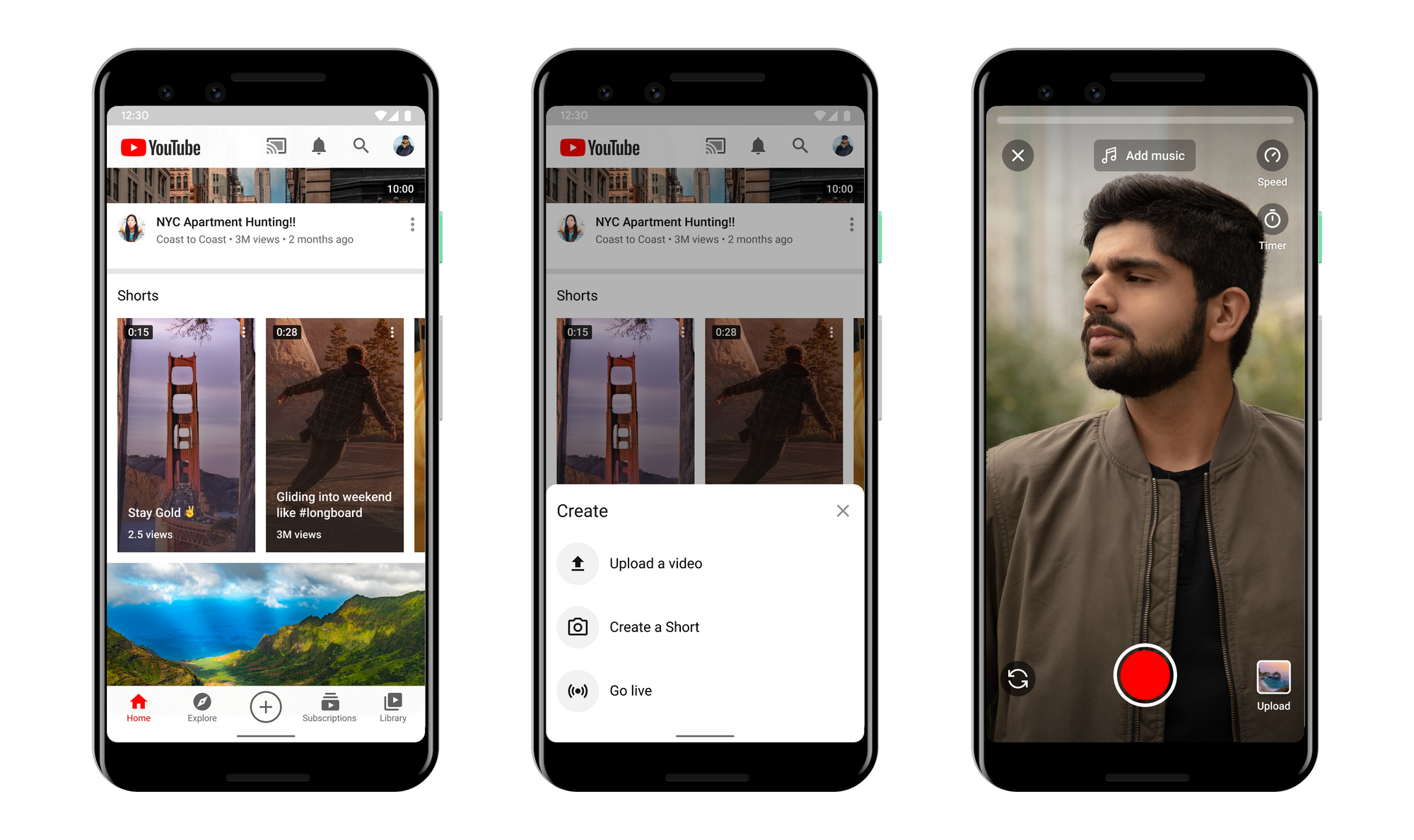Select Upload a video option
Viewport: 1414px width, 840px height.
[x=656, y=564]
